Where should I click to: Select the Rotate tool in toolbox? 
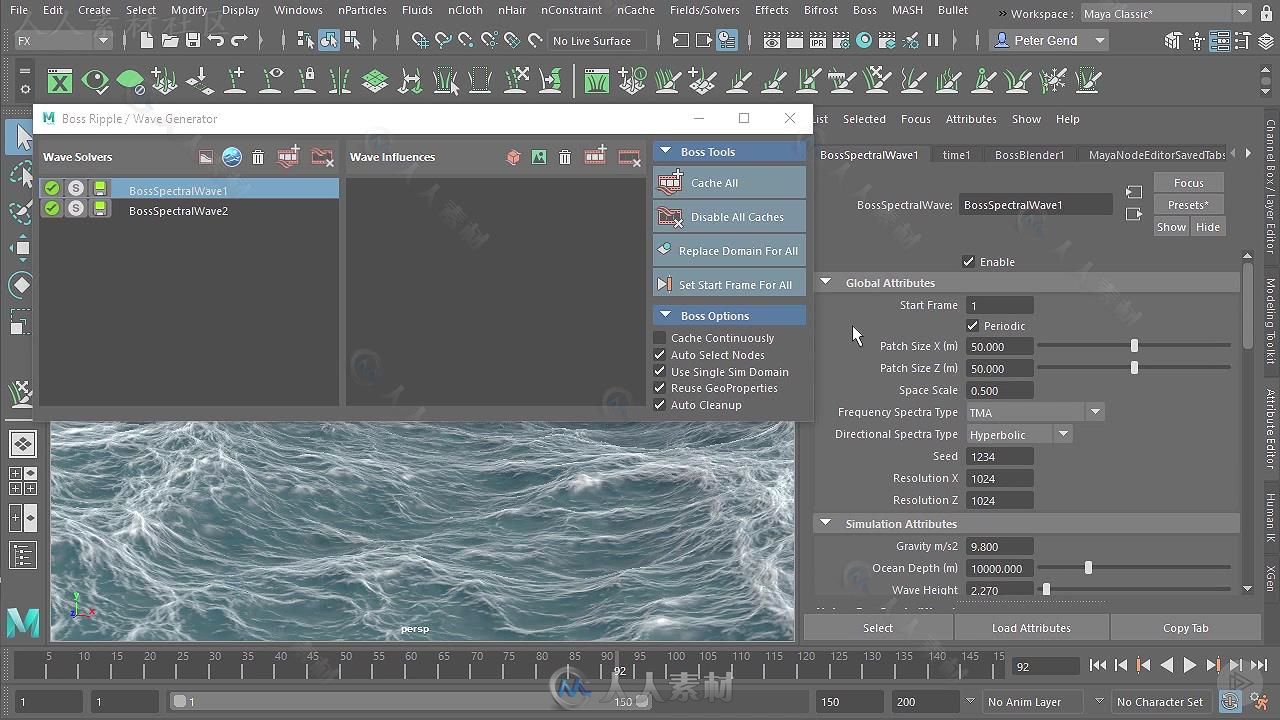click(x=22, y=285)
